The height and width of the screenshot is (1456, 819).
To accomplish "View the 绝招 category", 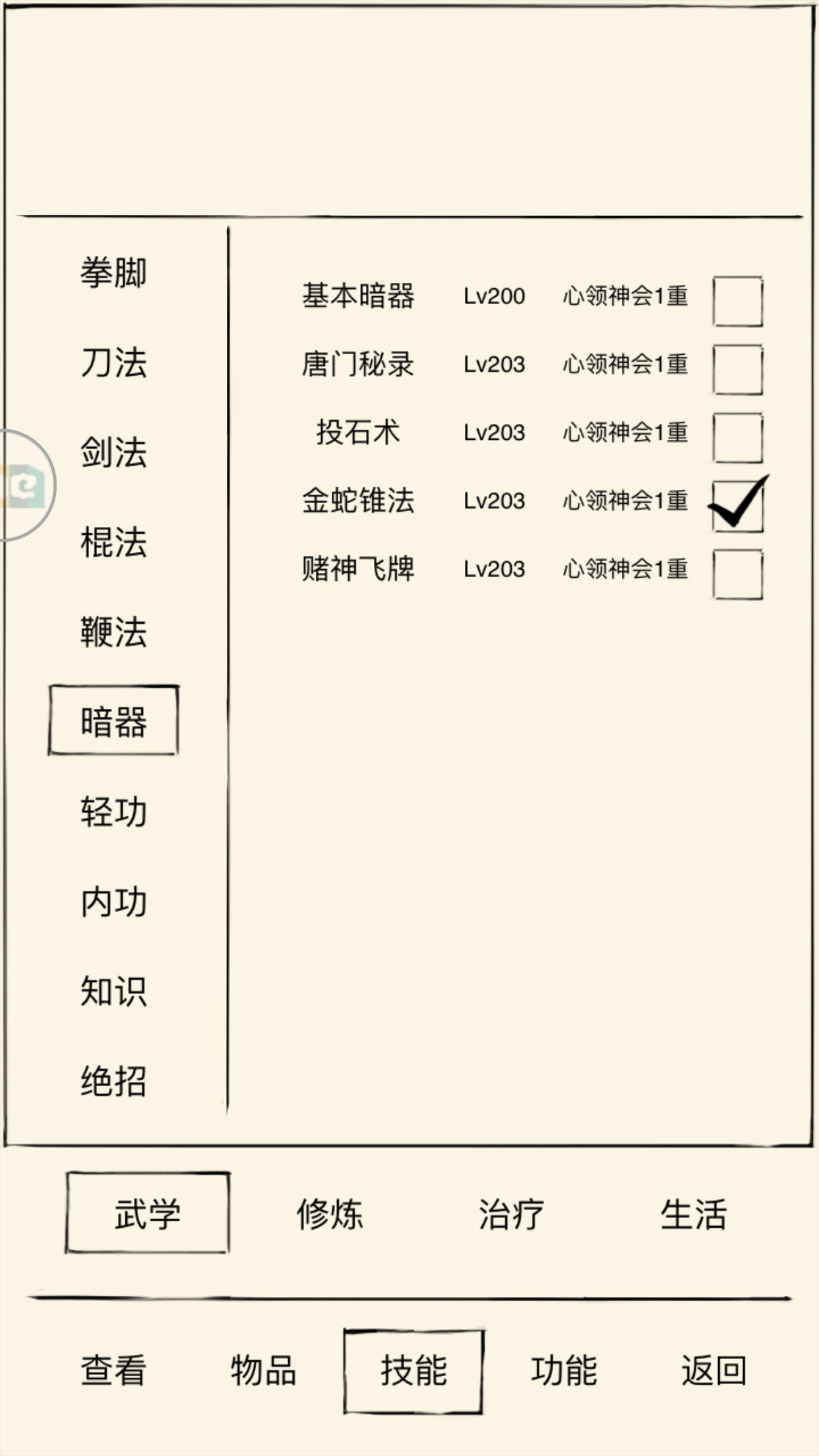I will click(x=113, y=1081).
